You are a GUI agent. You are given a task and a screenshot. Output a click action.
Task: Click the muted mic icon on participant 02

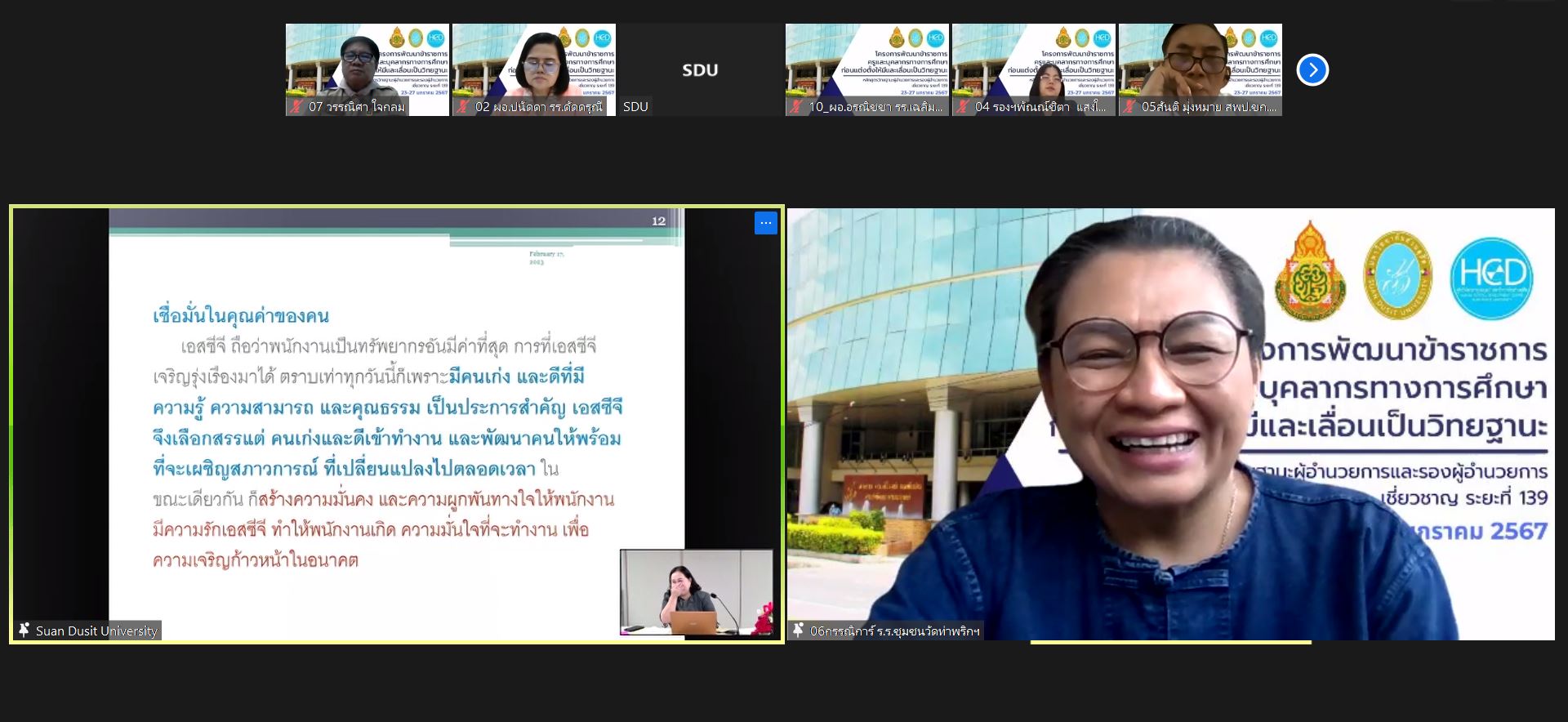[463, 107]
